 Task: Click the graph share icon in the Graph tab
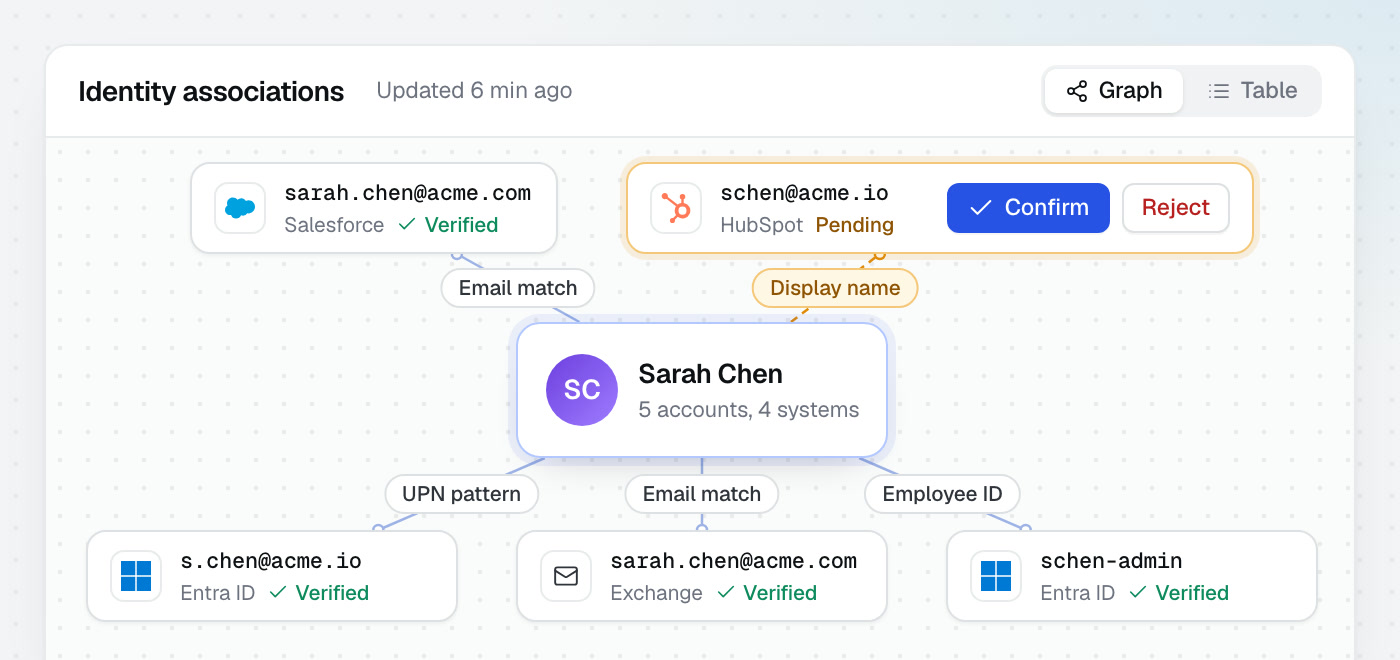(1077, 91)
